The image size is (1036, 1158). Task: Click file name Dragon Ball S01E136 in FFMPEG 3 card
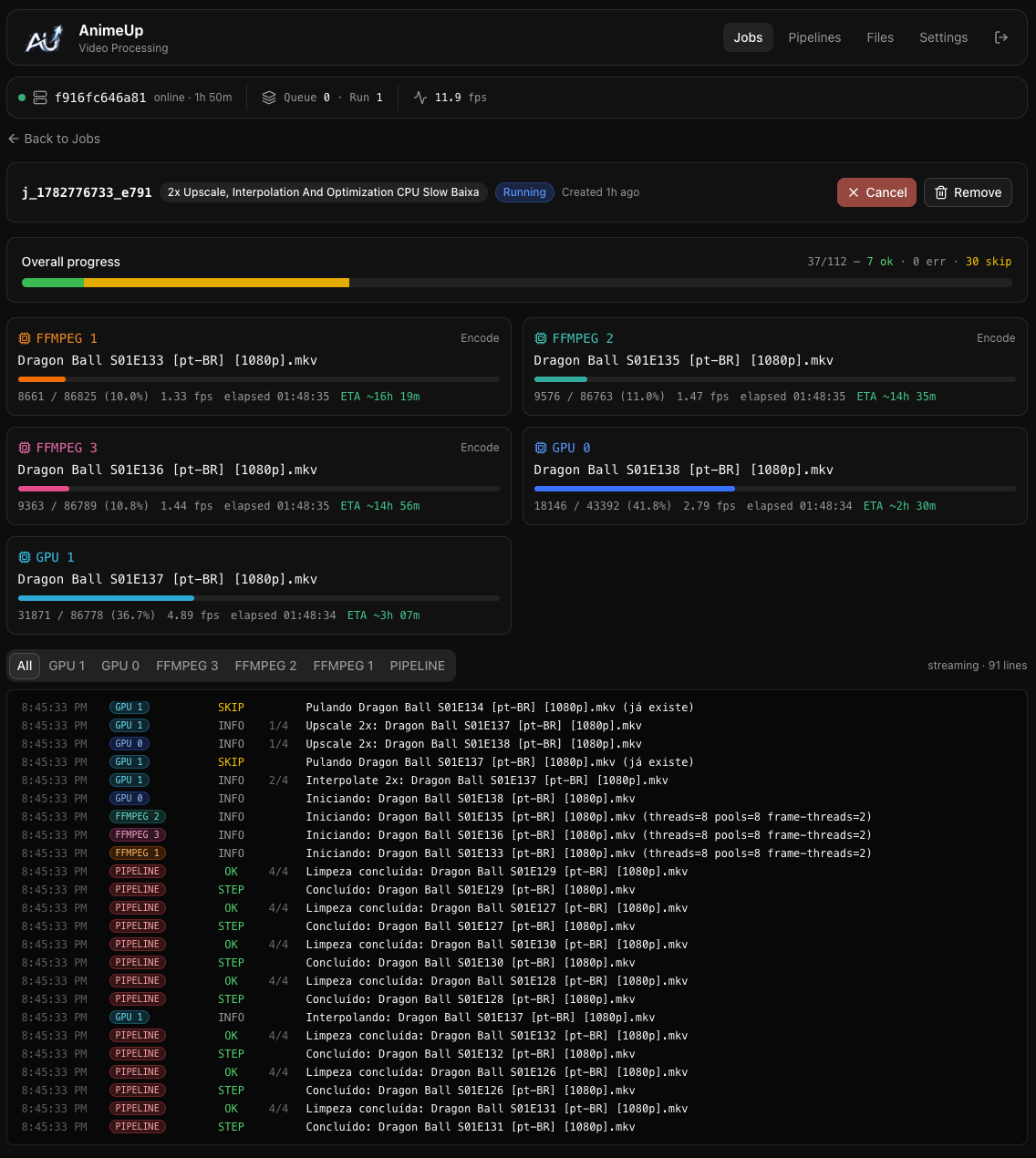point(168,470)
